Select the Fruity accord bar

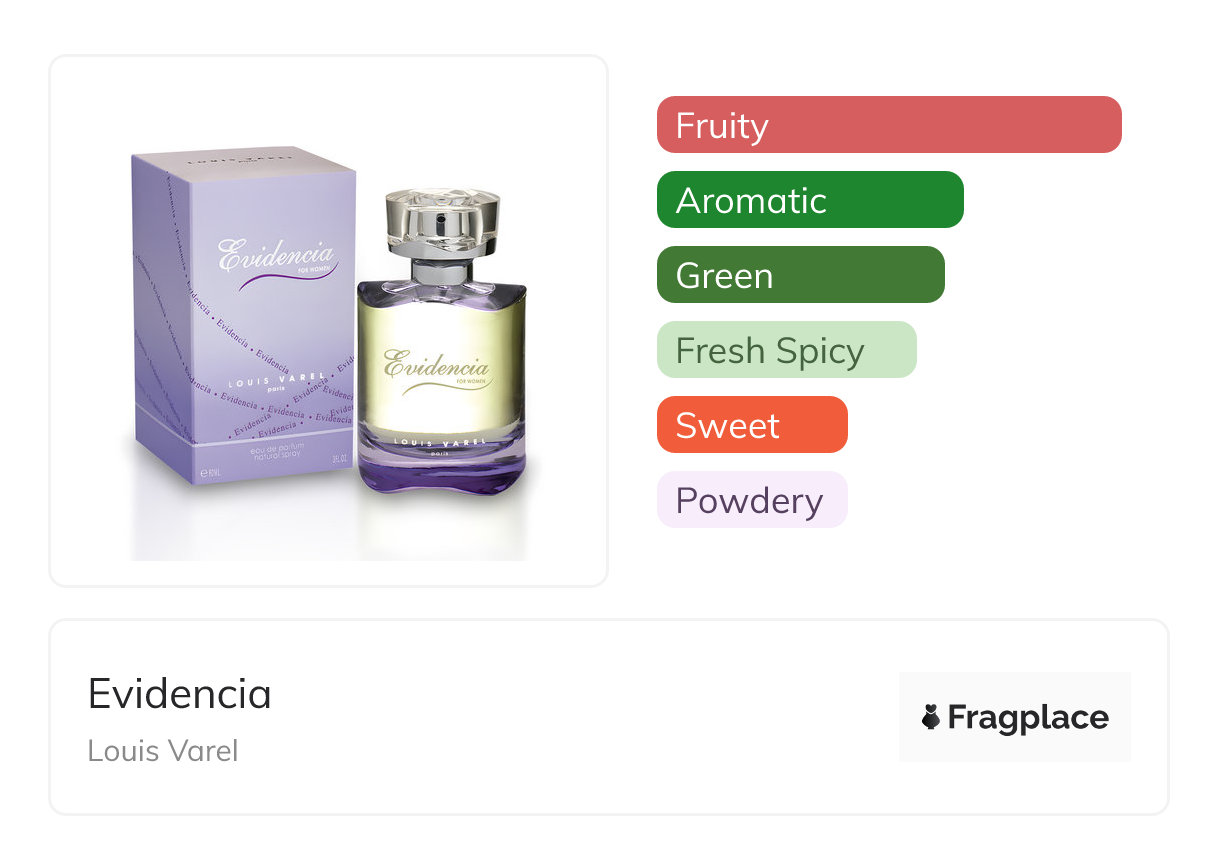point(889,125)
